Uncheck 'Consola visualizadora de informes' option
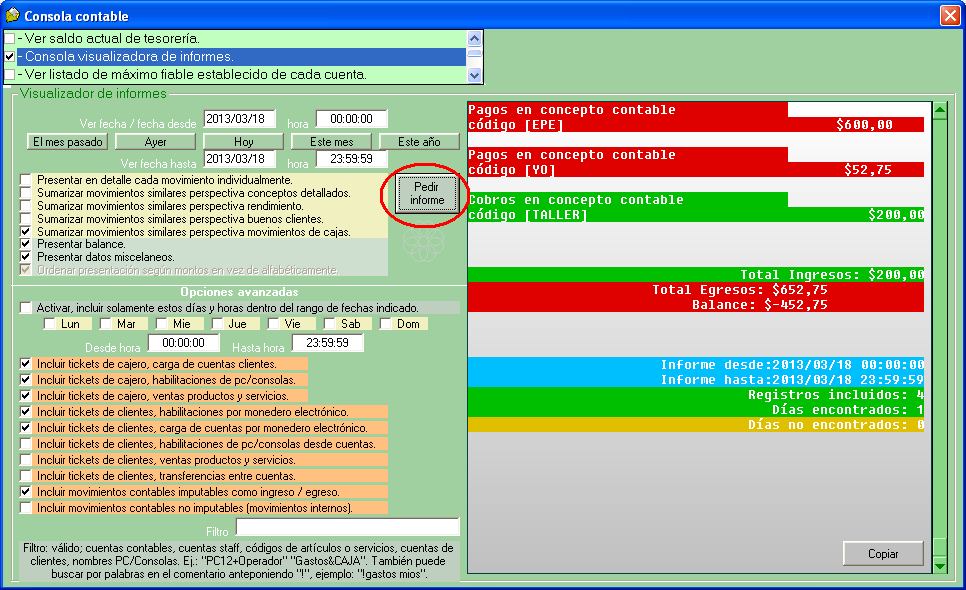 [x=10, y=57]
